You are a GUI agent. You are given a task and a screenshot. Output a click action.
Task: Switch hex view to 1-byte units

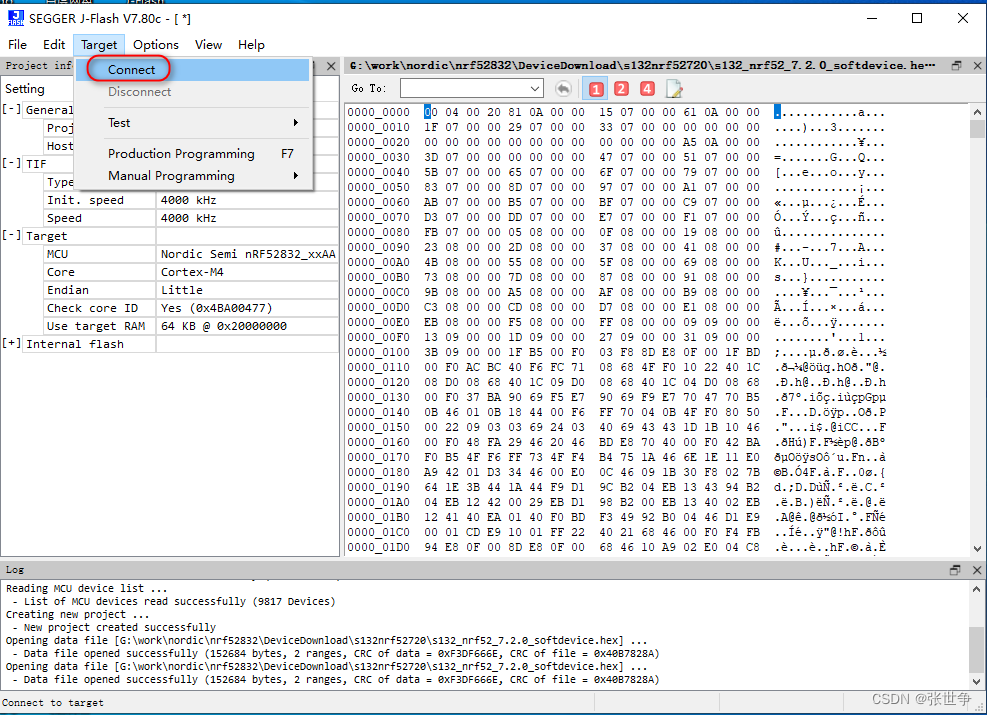(595, 89)
